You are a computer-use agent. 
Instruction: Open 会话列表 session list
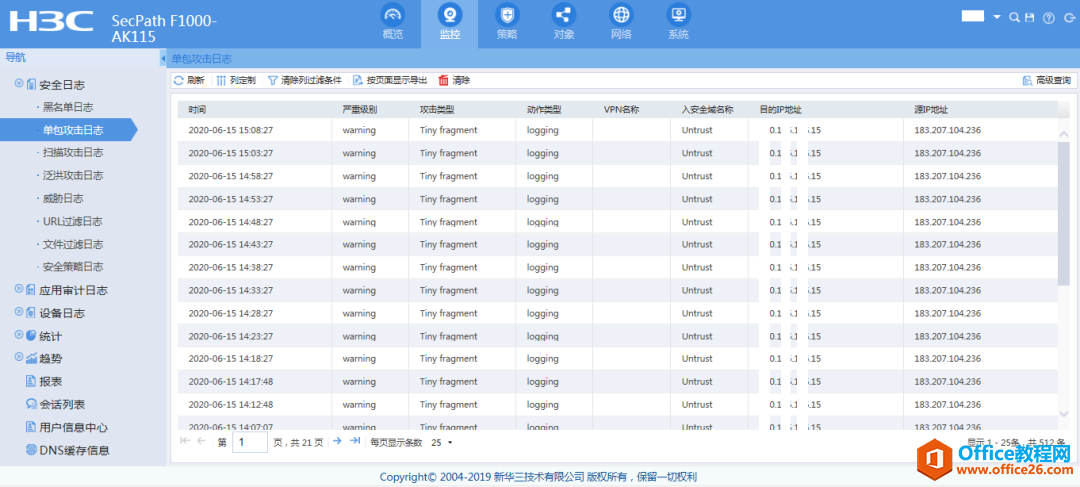point(55,404)
